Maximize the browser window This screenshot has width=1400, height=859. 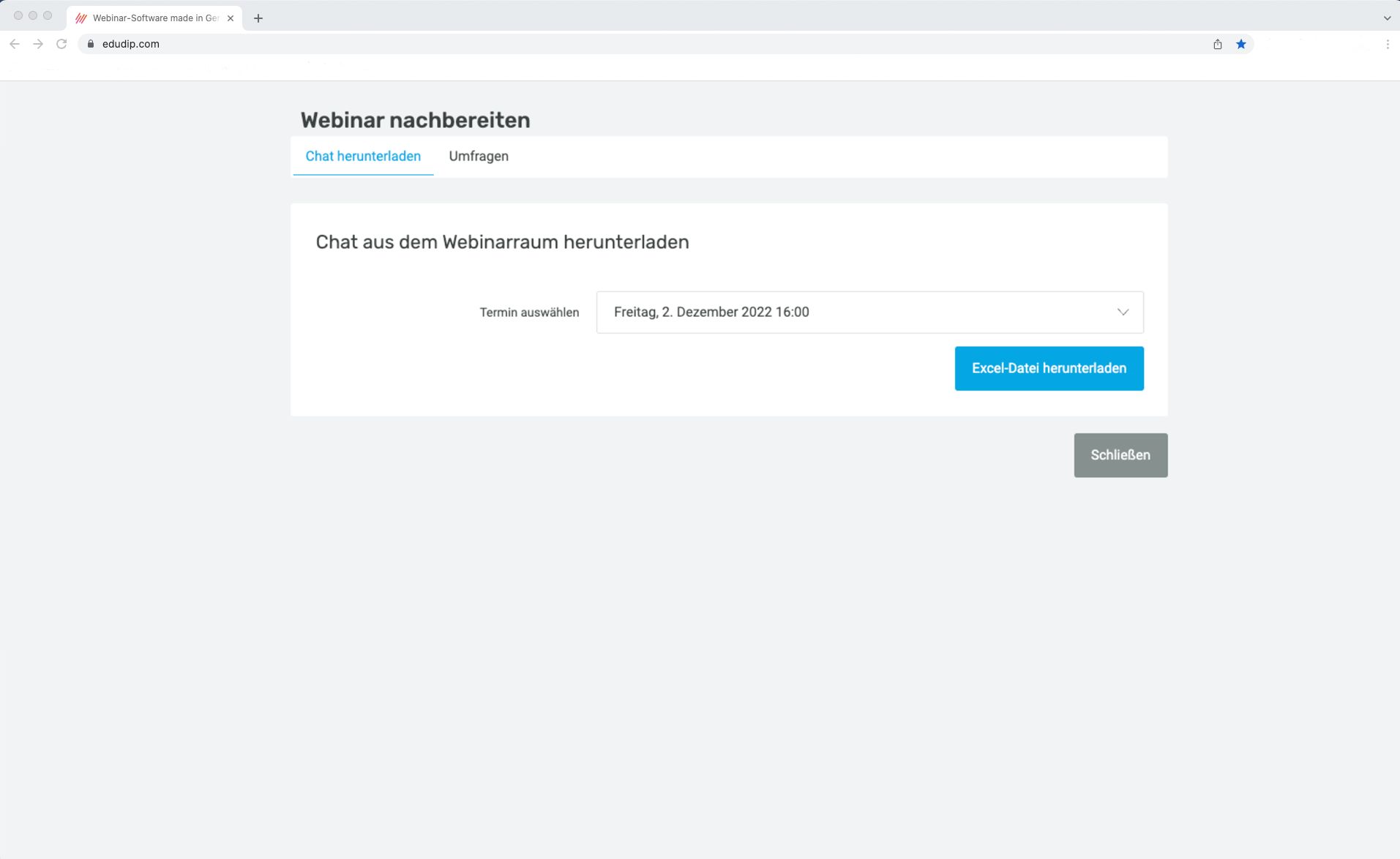tap(48, 15)
